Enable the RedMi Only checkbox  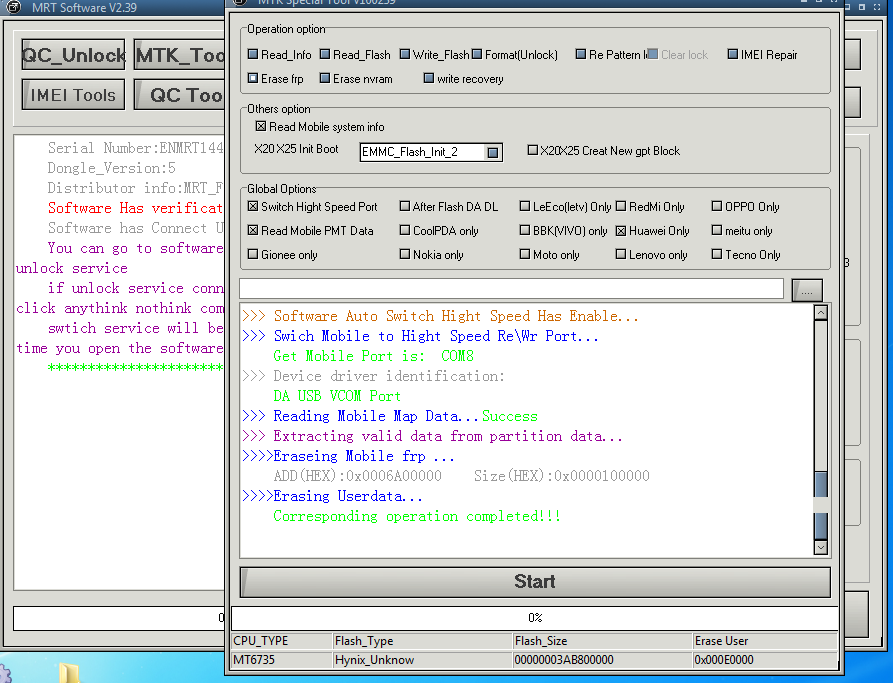[621, 206]
